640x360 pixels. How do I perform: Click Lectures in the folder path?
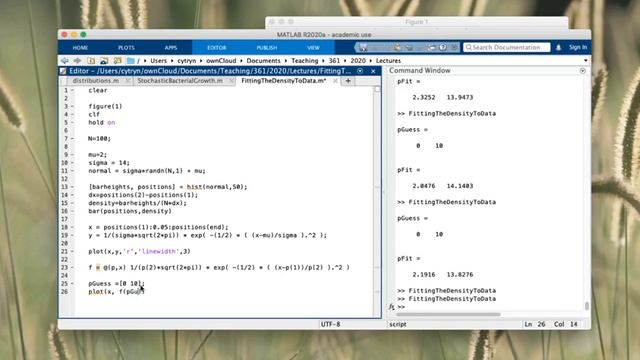388,60
